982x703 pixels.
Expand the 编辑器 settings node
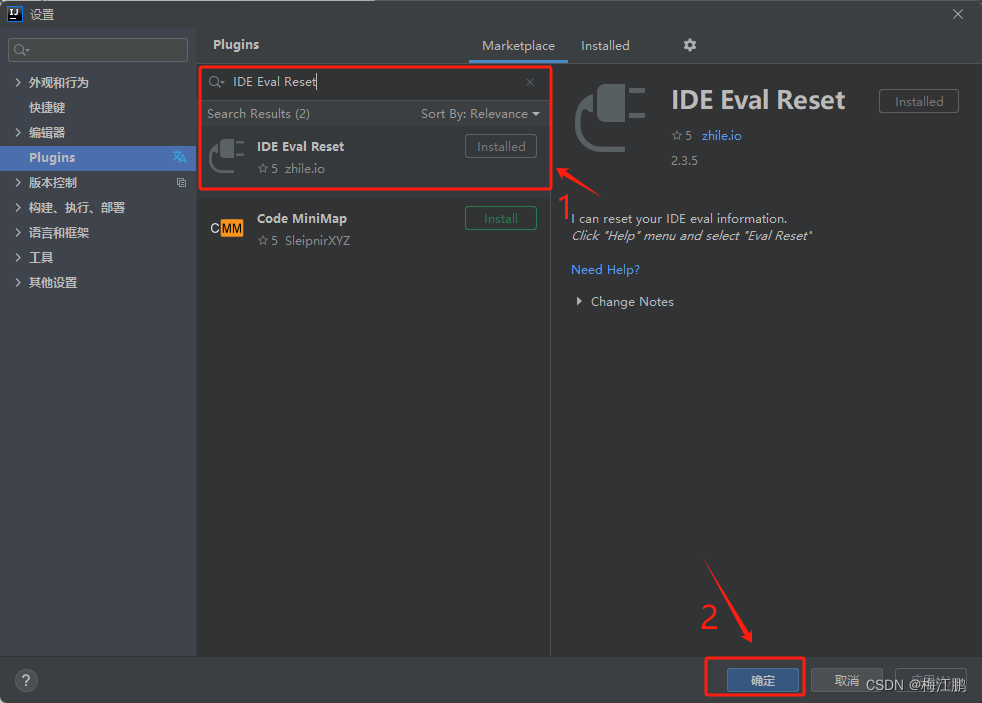pos(18,132)
